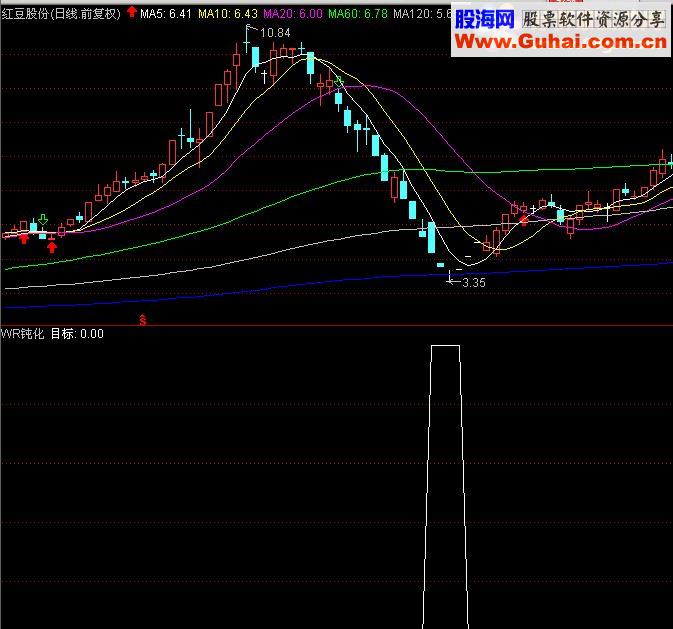This screenshot has height=629, width=673.
Task: Click the WR钝化 indicator name
Action: [x=22, y=334]
